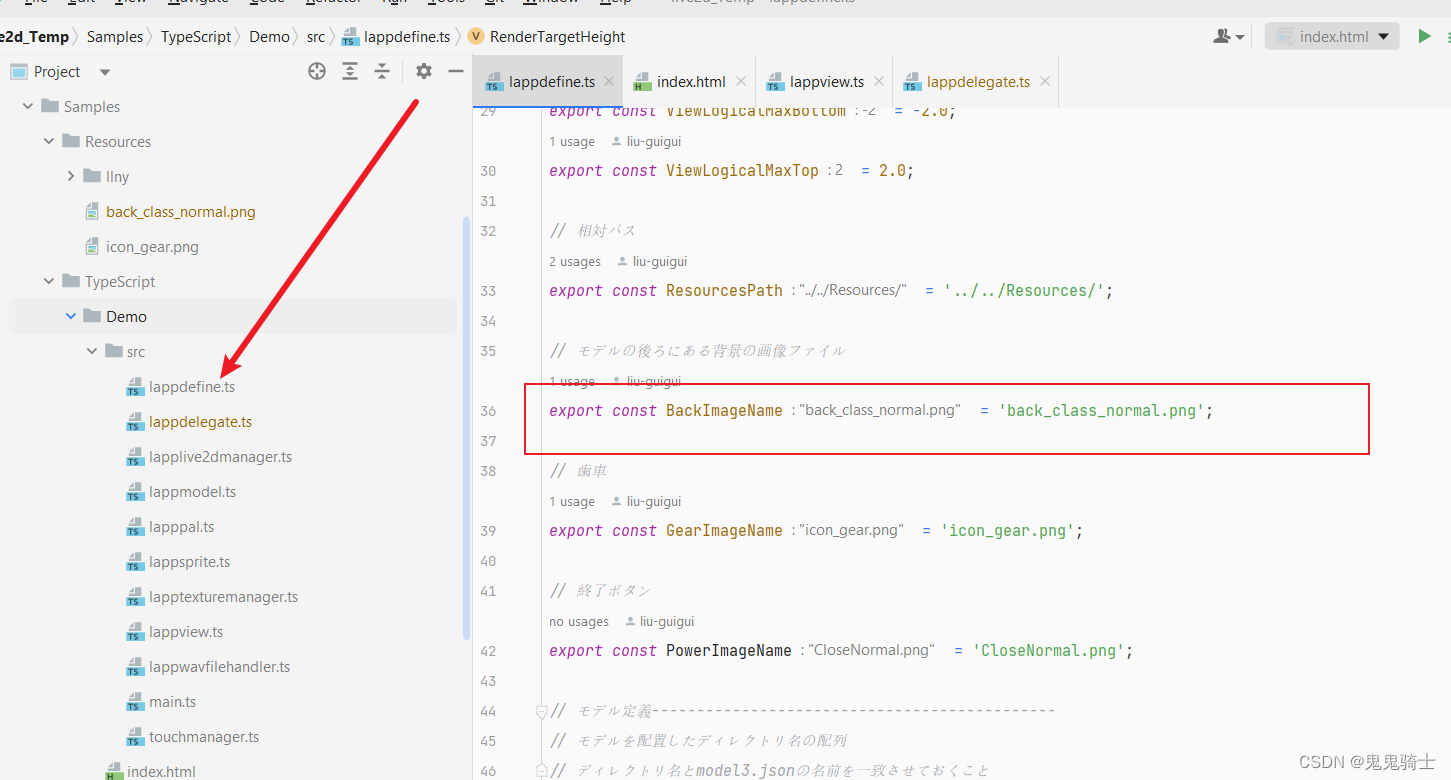Image resolution: width=1451 pixels, height=780 pixels.
Task: Collapse the Demo folder
Action: [x=70, y=317]
